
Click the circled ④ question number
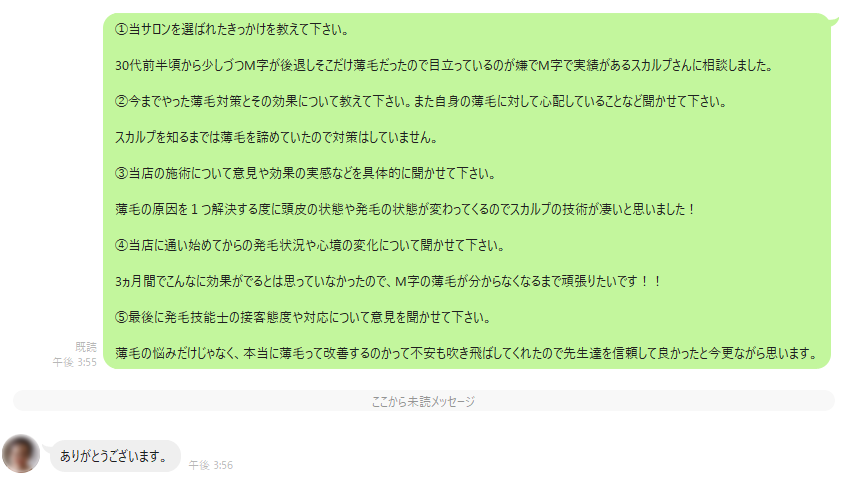click(x=121, y=245)
